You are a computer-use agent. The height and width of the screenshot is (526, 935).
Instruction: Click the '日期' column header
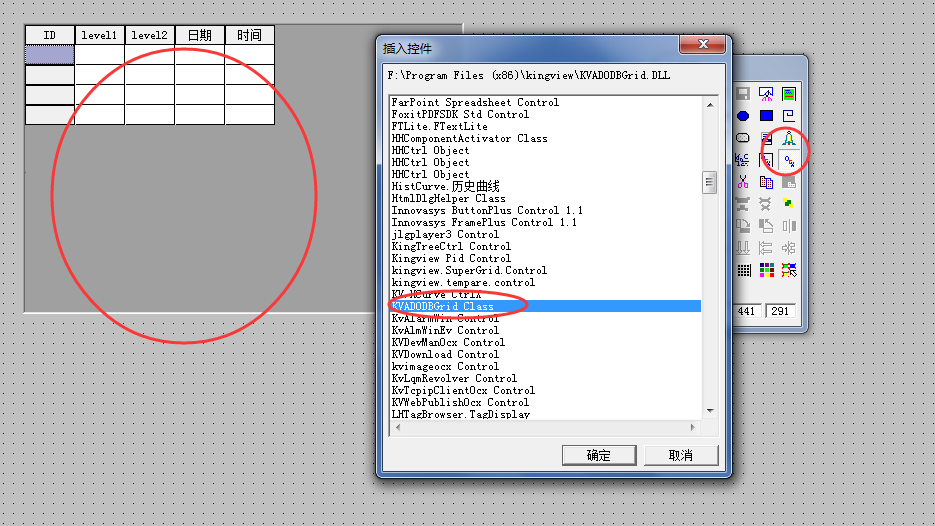tap(200, 35)
